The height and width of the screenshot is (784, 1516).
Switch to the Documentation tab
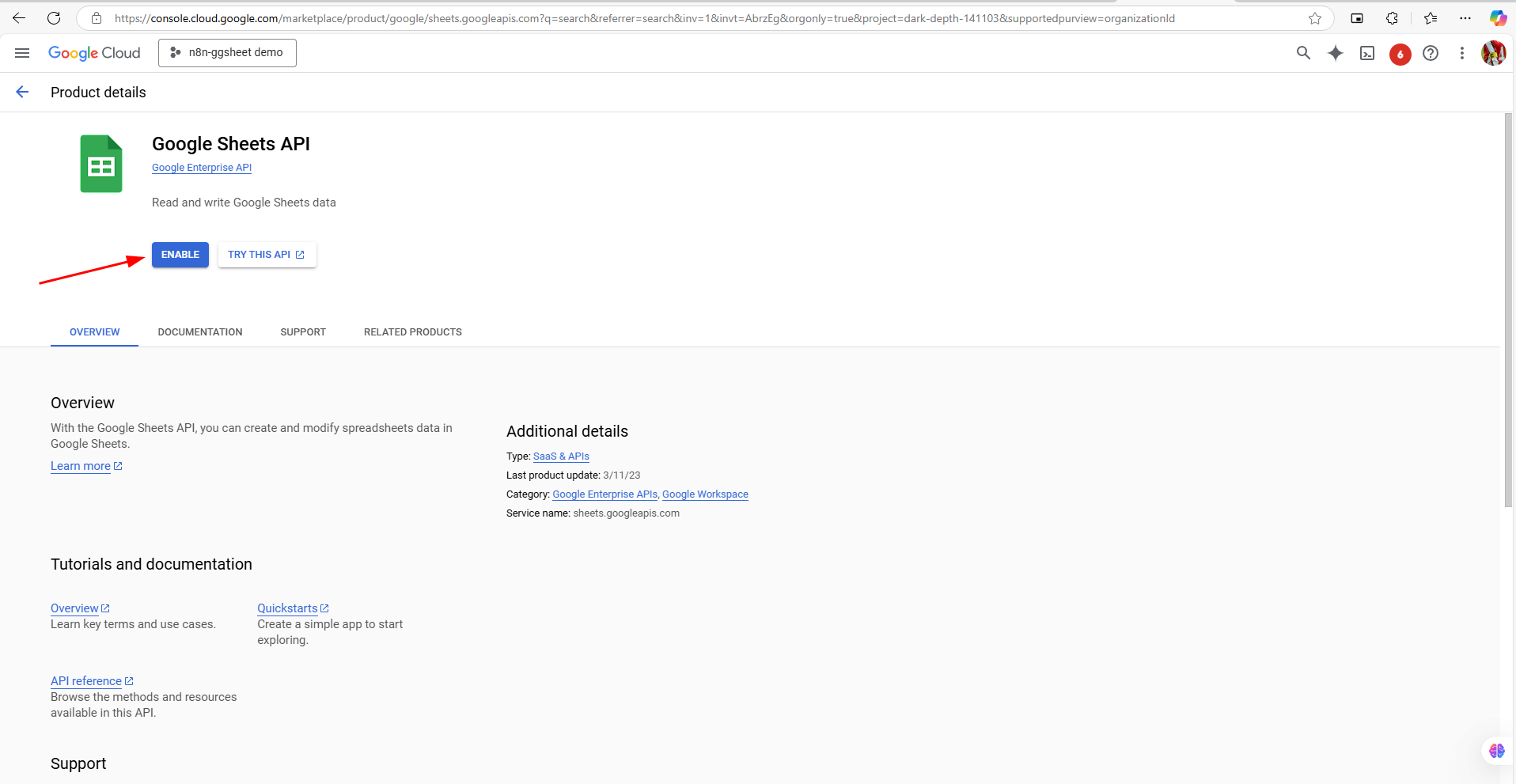pos(200,332)
